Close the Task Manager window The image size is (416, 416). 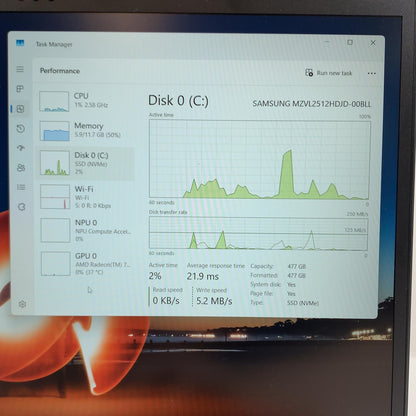pos(373,43)
